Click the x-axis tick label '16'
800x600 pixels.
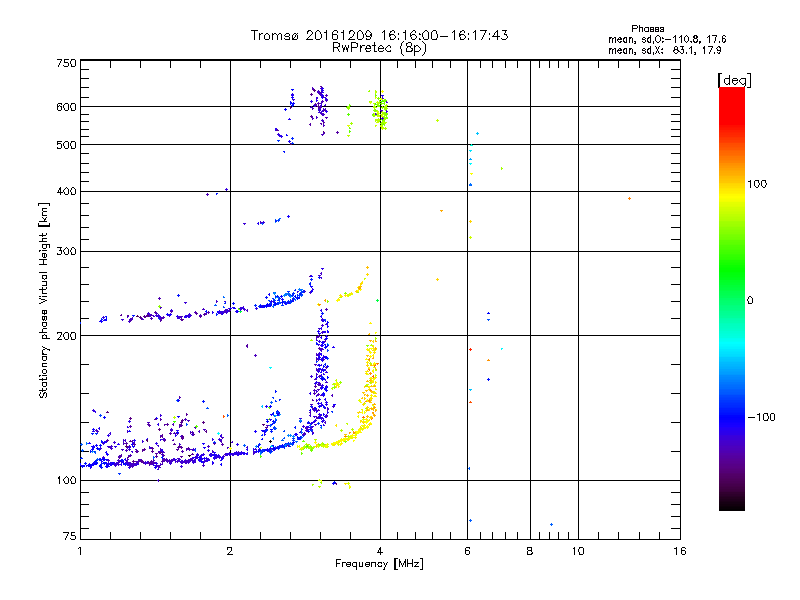point(680,551)
